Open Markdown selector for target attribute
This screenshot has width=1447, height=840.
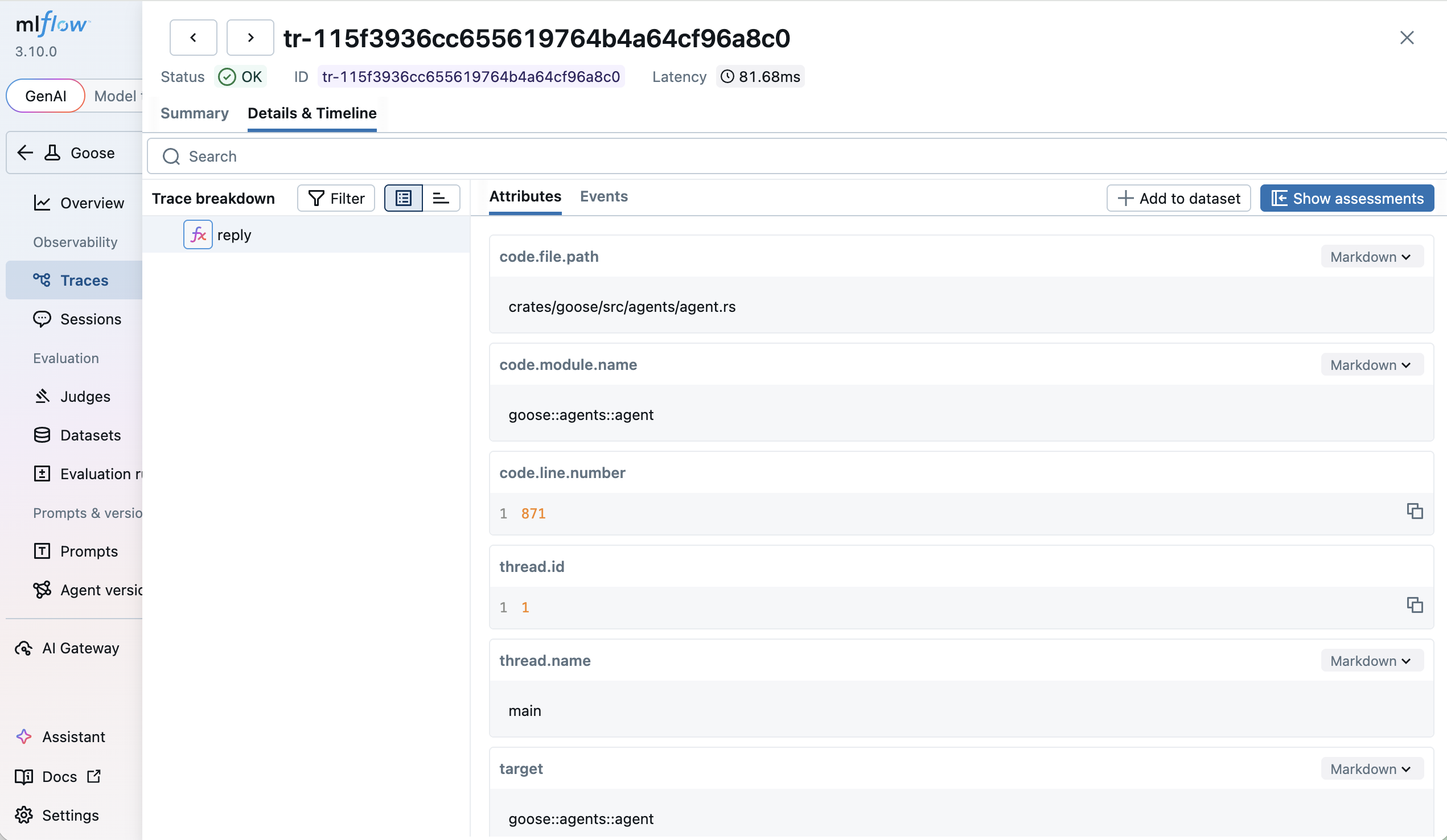(1371, 768)
